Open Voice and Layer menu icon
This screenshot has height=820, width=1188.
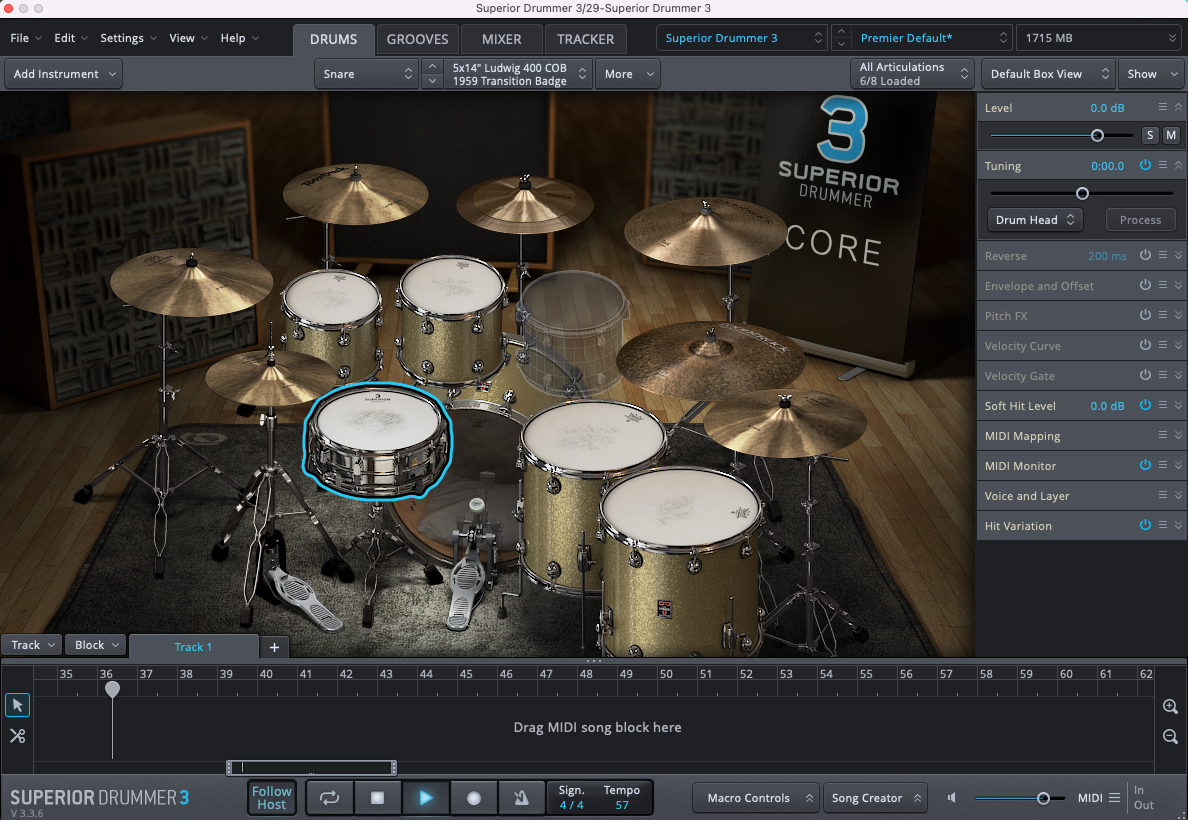[x=1162, y=495]
